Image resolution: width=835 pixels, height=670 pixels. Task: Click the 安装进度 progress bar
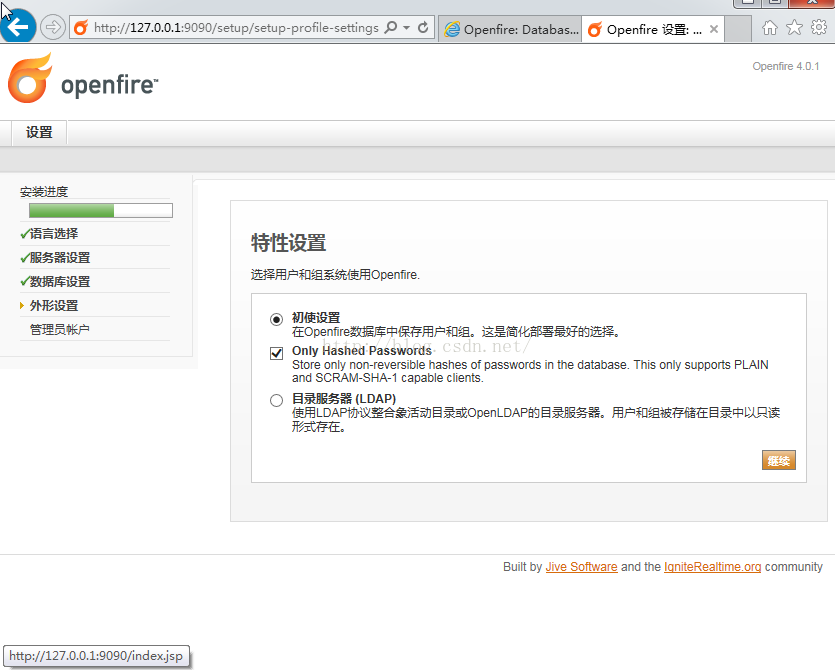click(101, 210)
